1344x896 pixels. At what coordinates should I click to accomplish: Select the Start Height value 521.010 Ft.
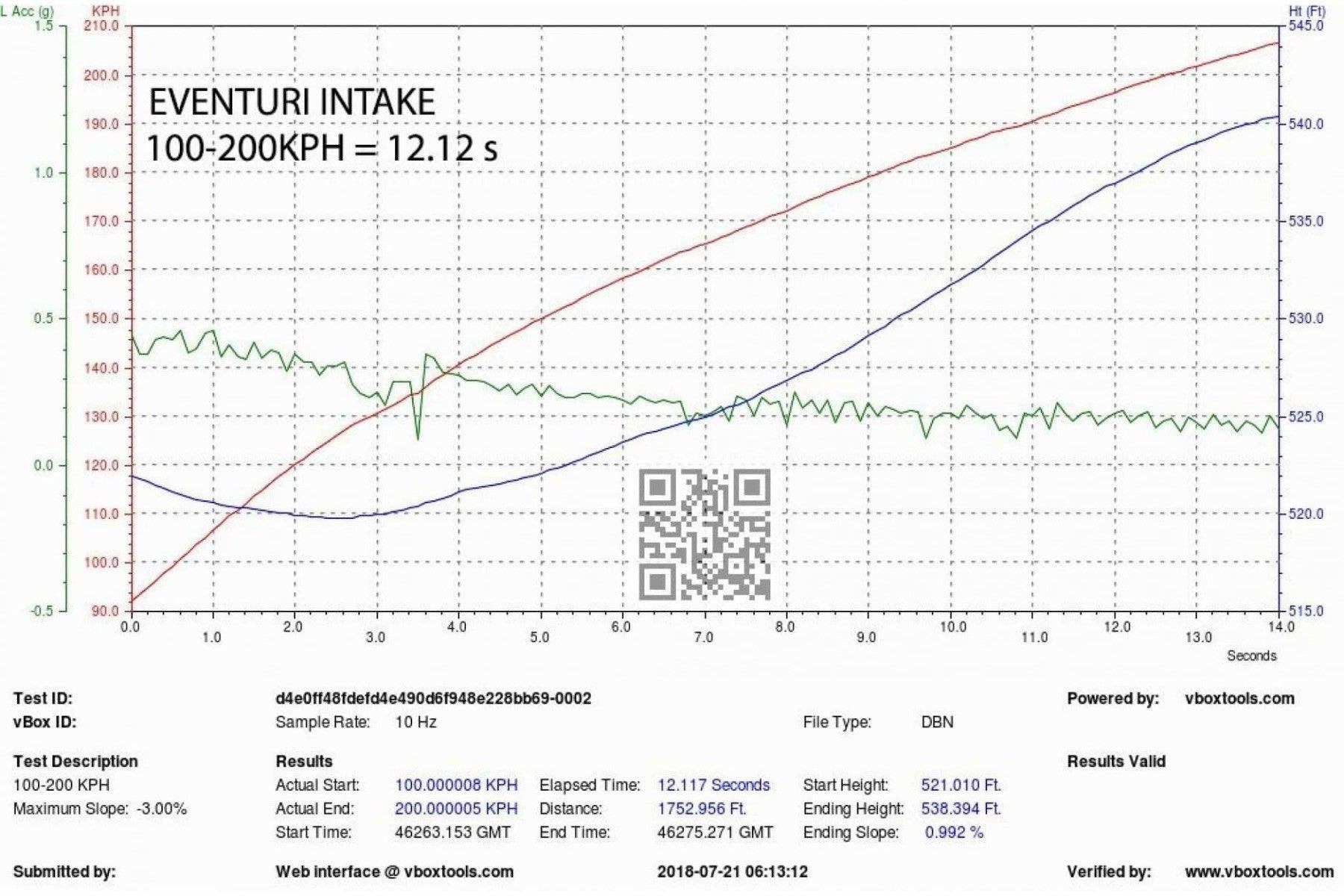coord(961,785)
